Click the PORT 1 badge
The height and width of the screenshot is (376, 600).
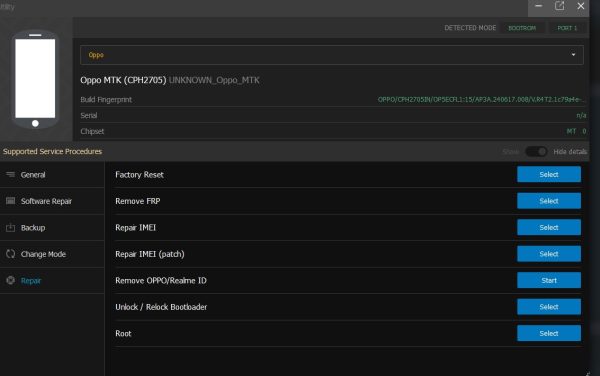click(x=567, y=28)
